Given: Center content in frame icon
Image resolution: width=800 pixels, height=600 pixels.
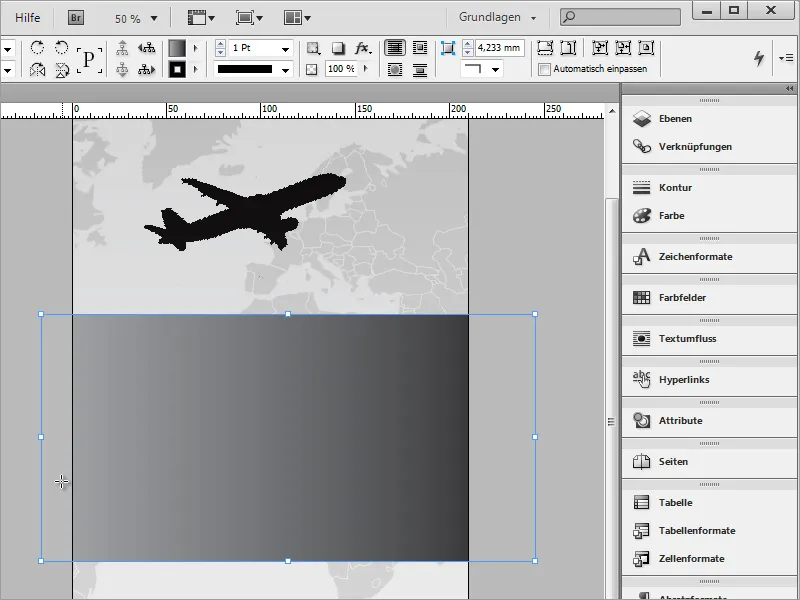Looking at the screenshot, I should (646, 48).
